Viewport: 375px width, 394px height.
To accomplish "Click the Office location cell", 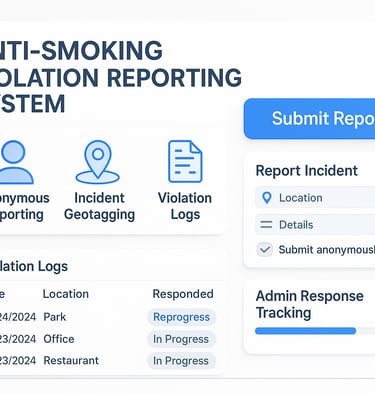I will [59, 339].
